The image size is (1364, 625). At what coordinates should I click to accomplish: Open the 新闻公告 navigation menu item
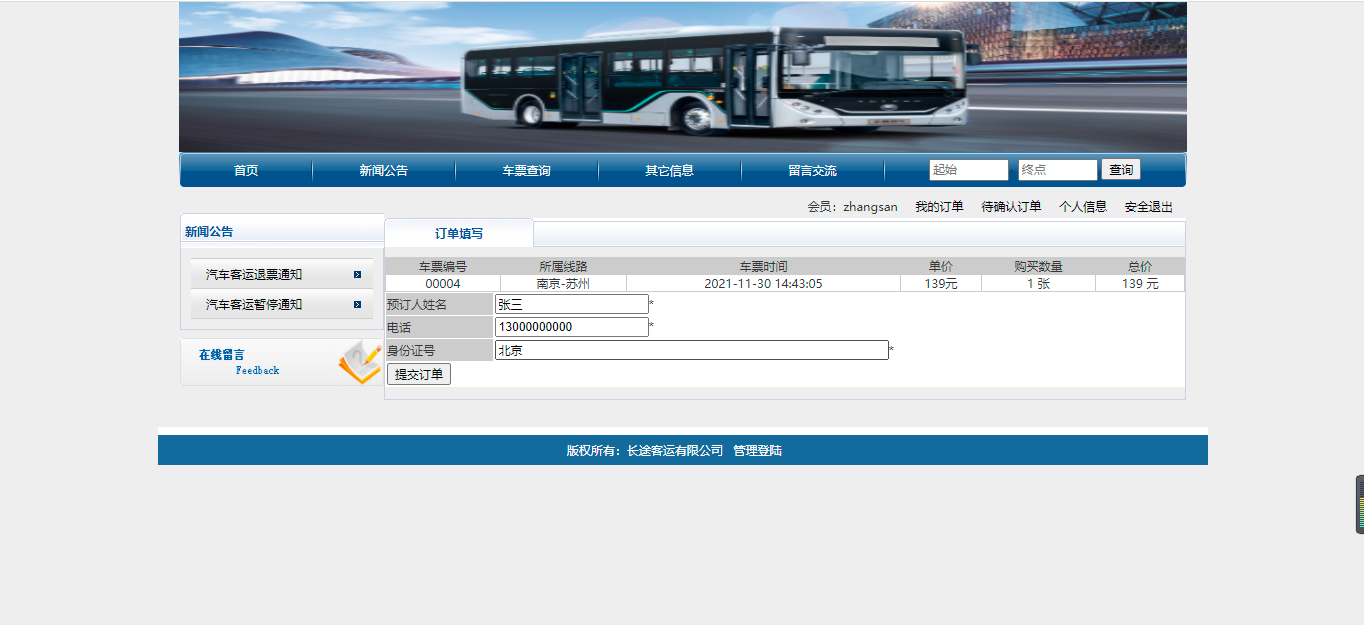pyautogui.click(x=384, y=171)
